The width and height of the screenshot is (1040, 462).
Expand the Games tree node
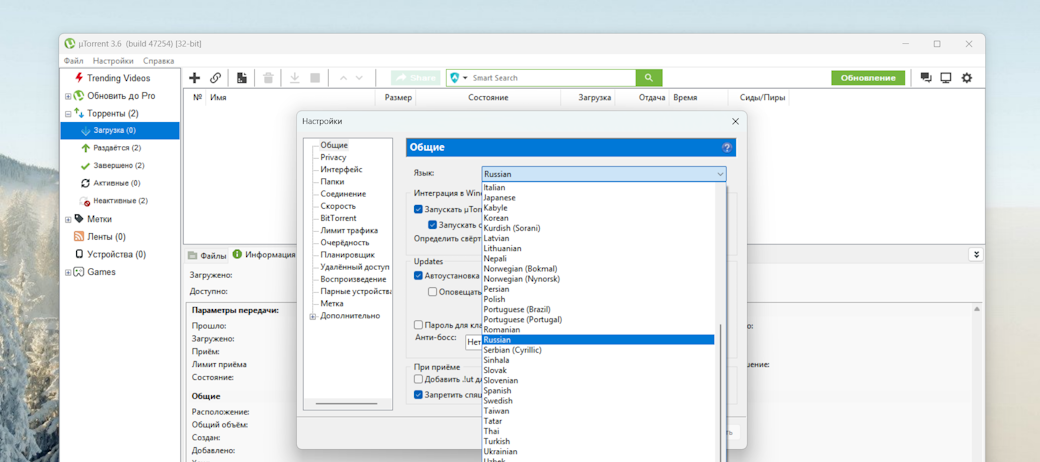click(x=68, y=272)
